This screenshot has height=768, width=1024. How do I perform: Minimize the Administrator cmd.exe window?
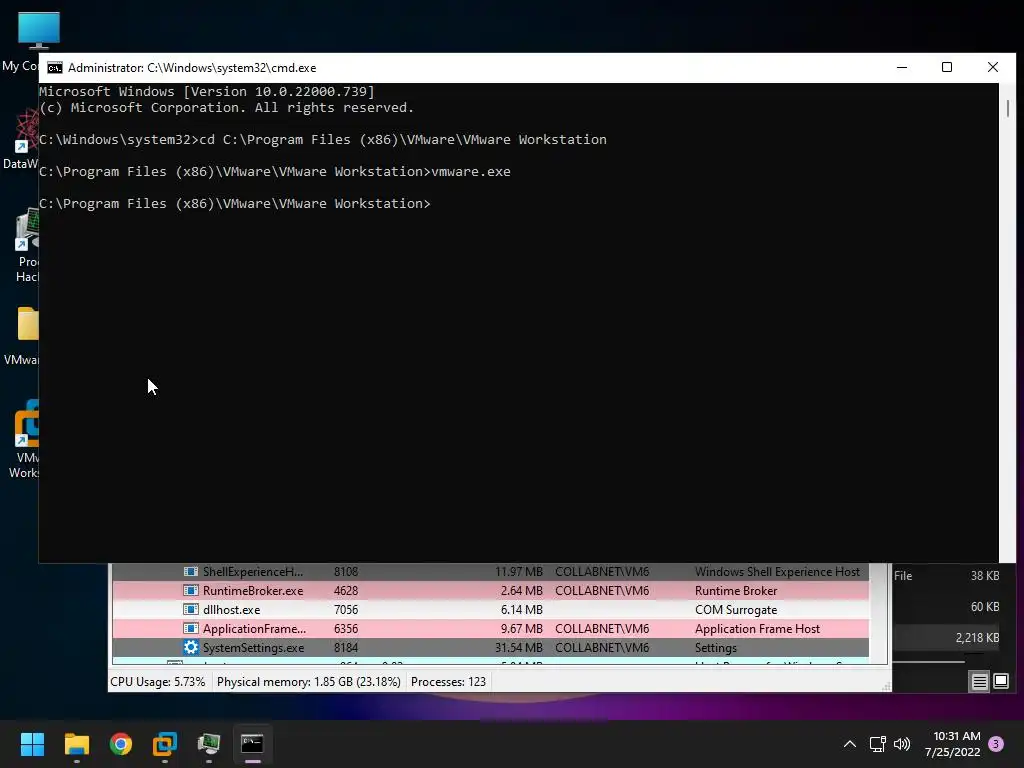[902, 67]
